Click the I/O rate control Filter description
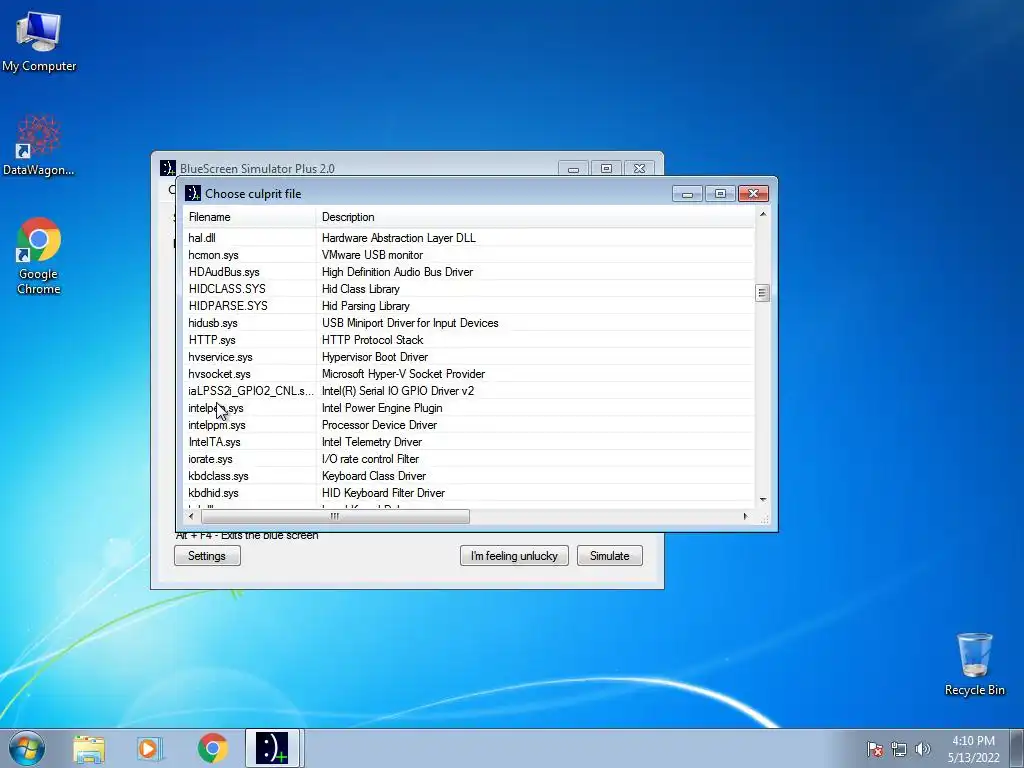Screen dimensions: 1024x768 (370, 458)
